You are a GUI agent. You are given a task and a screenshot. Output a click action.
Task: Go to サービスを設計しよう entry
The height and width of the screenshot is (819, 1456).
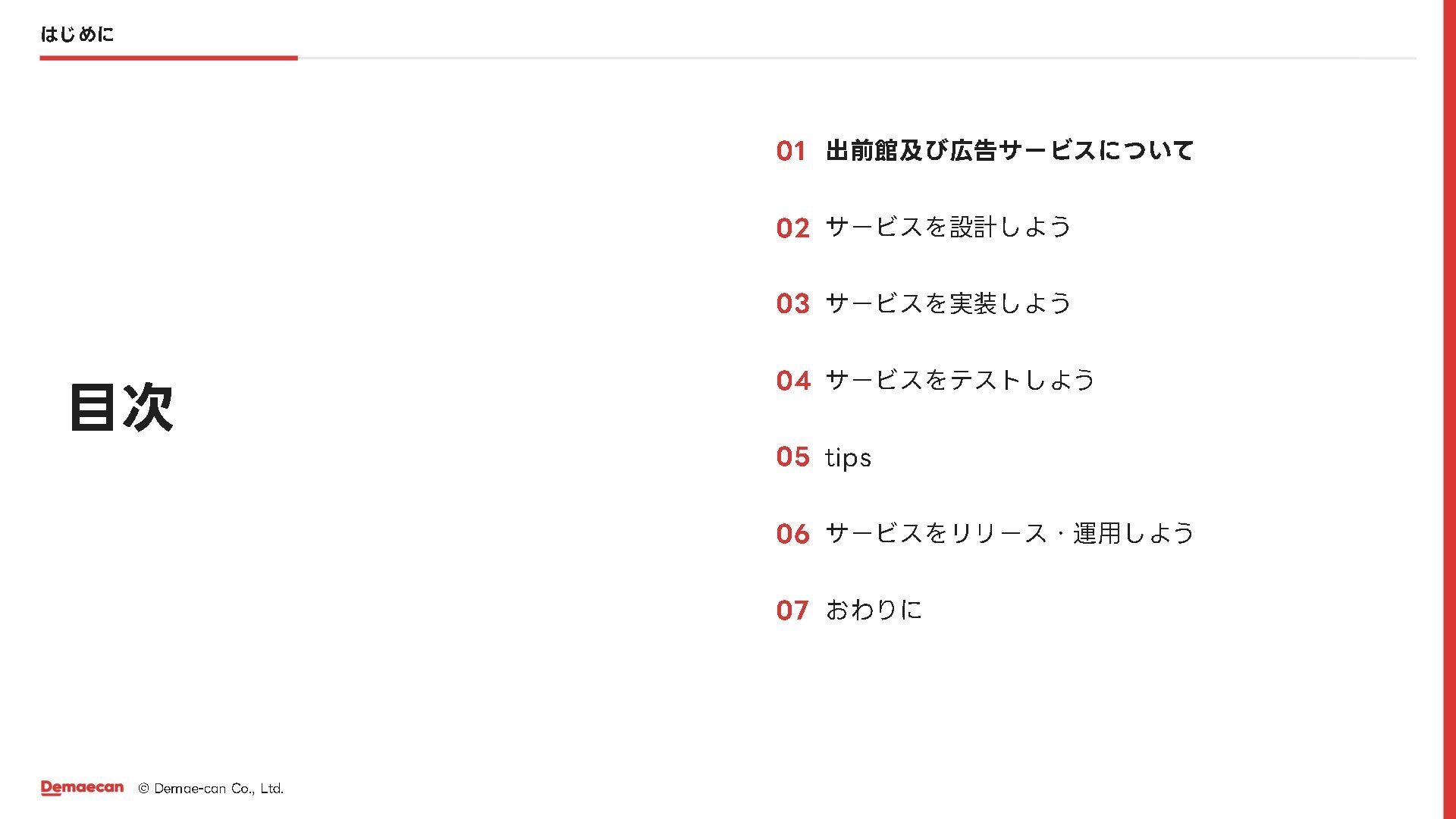click(x=948, y=227)
